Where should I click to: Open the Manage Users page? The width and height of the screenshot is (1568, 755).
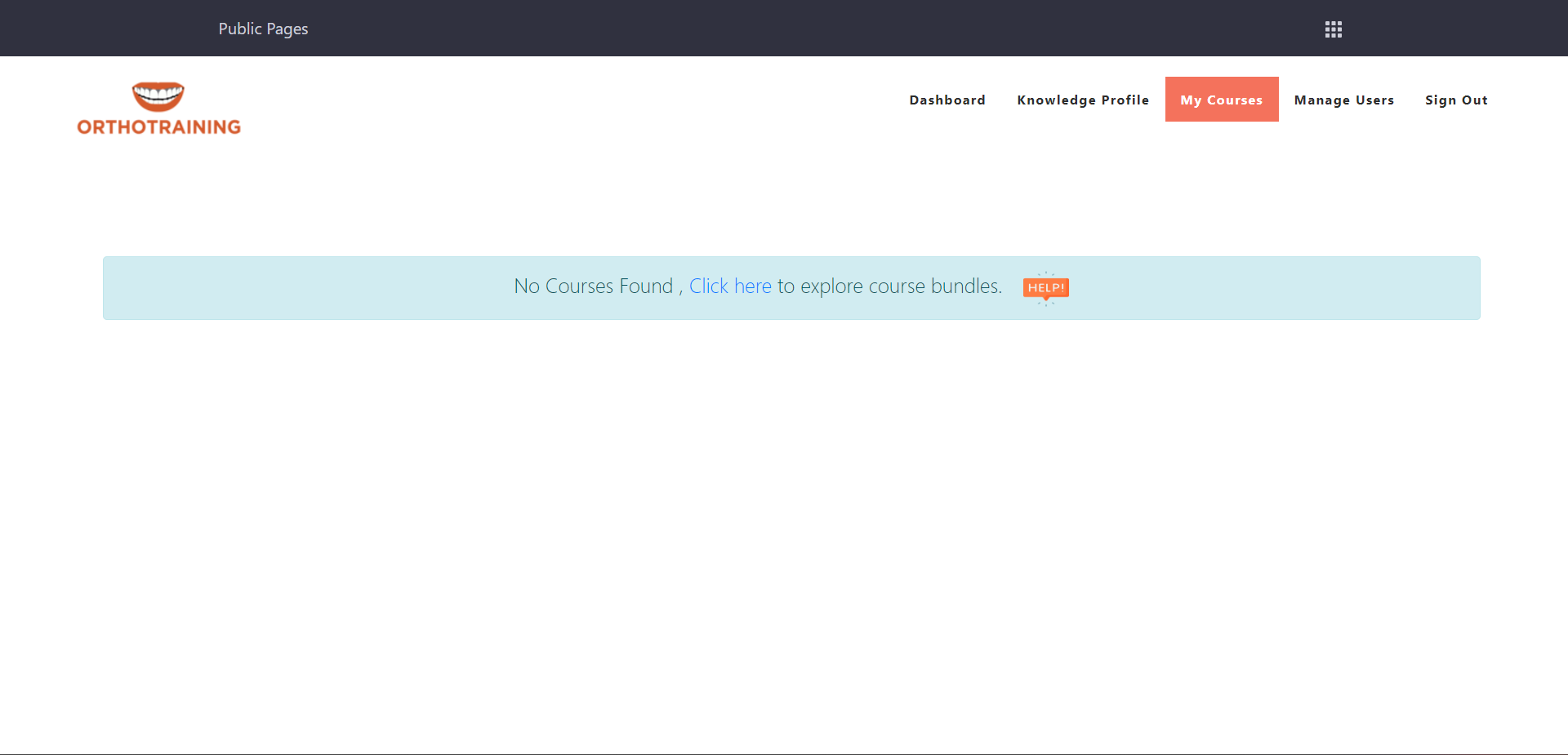pyautogui.click(x=1343, y=100)
